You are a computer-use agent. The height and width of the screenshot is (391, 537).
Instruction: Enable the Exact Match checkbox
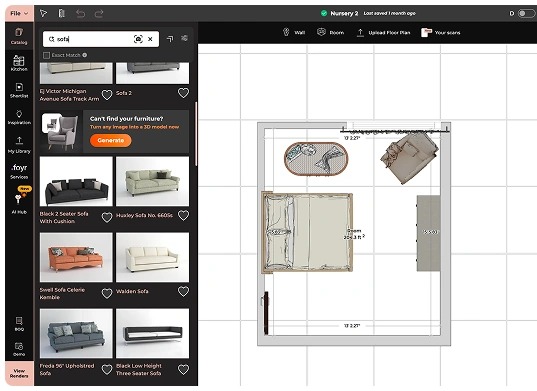pyautogui.click(x=47, y=55)
